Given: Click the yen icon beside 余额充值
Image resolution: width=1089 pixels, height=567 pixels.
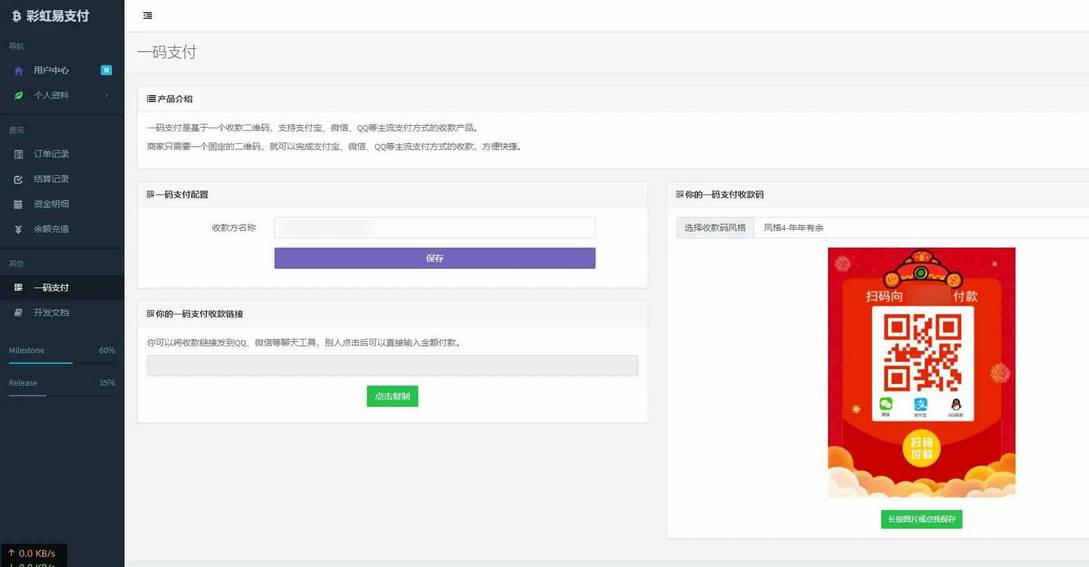Looking at the screenshot, I should (19, 229).
